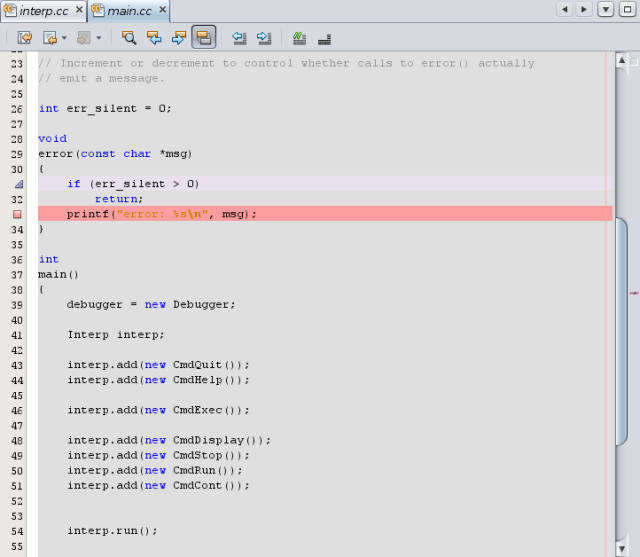Image resolution: width=640 pixels, height=557 pixels.
Task: Click the vertical scrollbar thumb
Action: [x=621, y=331]
